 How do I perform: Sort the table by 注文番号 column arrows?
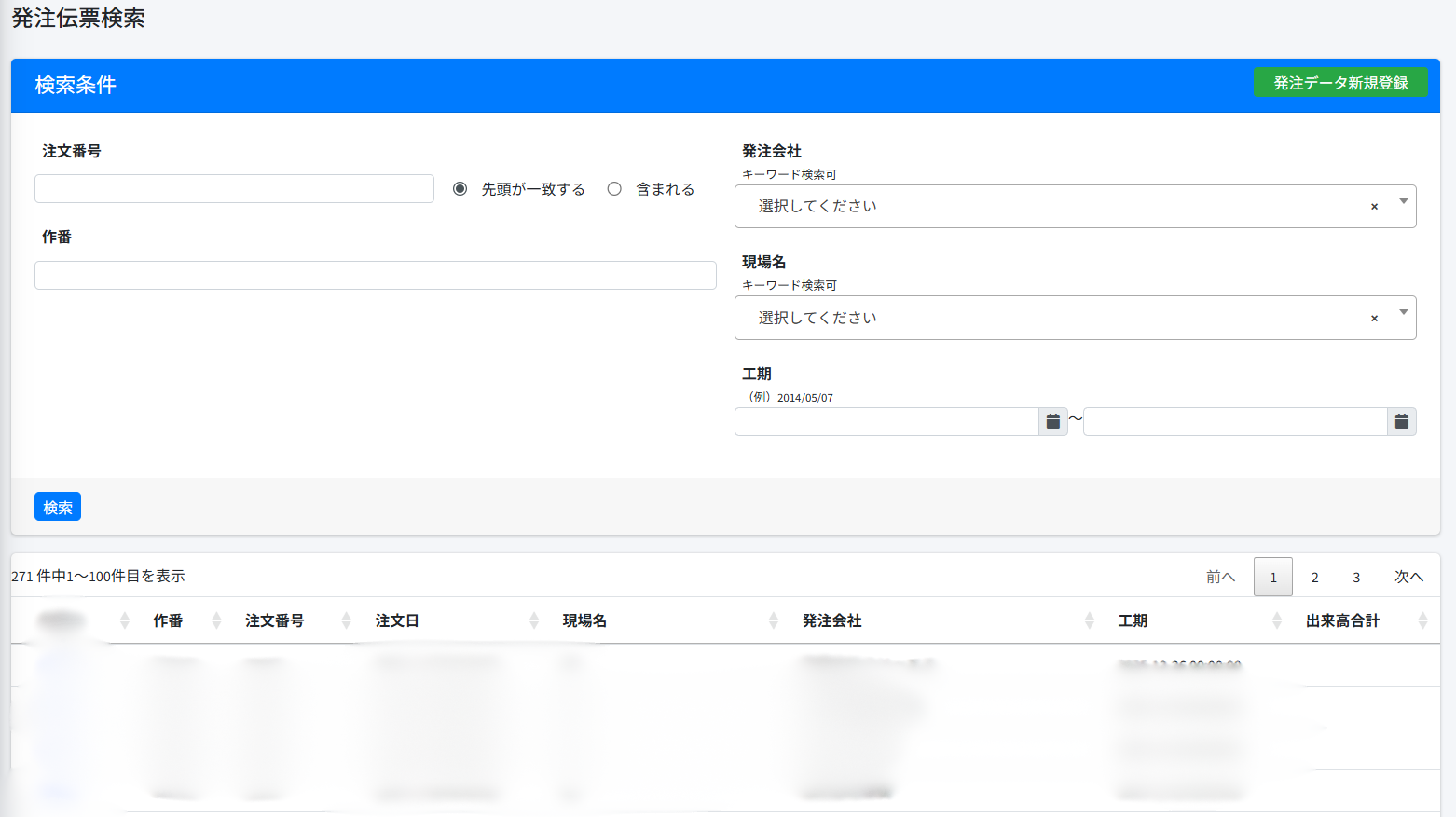click(x=346, y=620)
